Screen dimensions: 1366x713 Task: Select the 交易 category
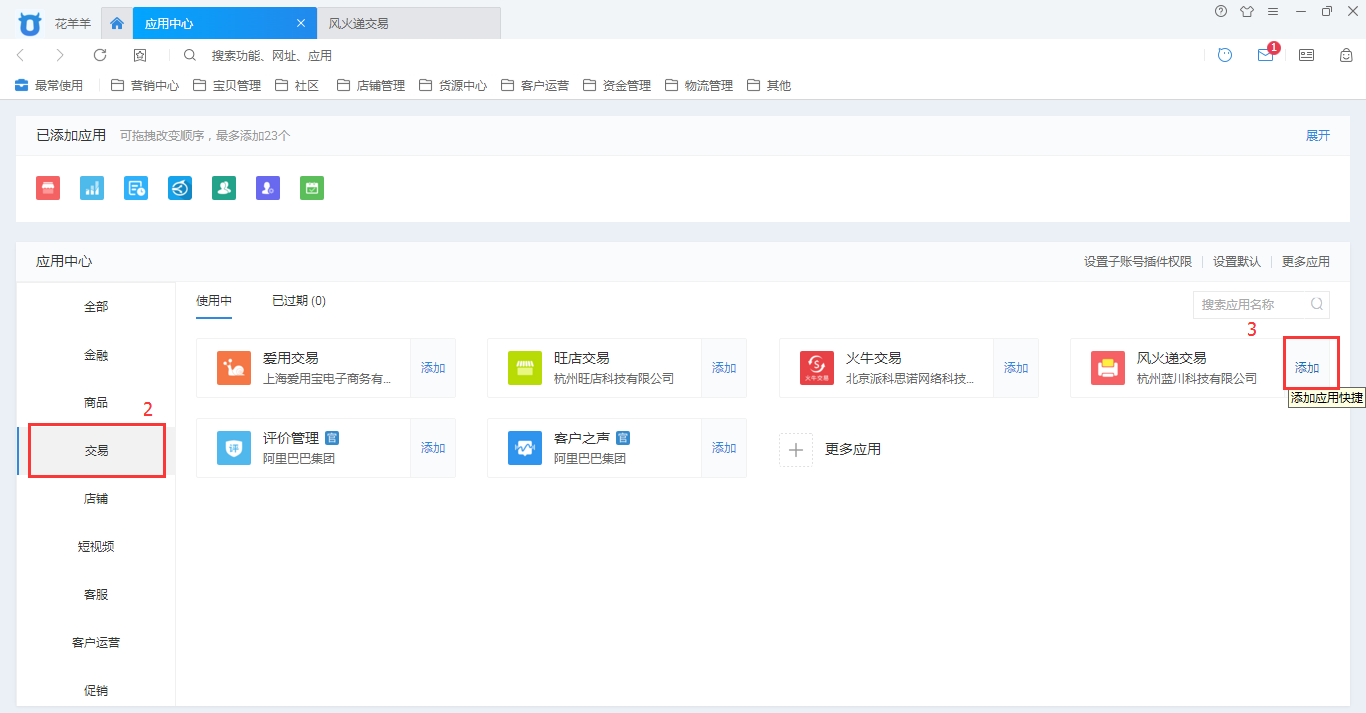pyautogui.click(x=96, y=451)
